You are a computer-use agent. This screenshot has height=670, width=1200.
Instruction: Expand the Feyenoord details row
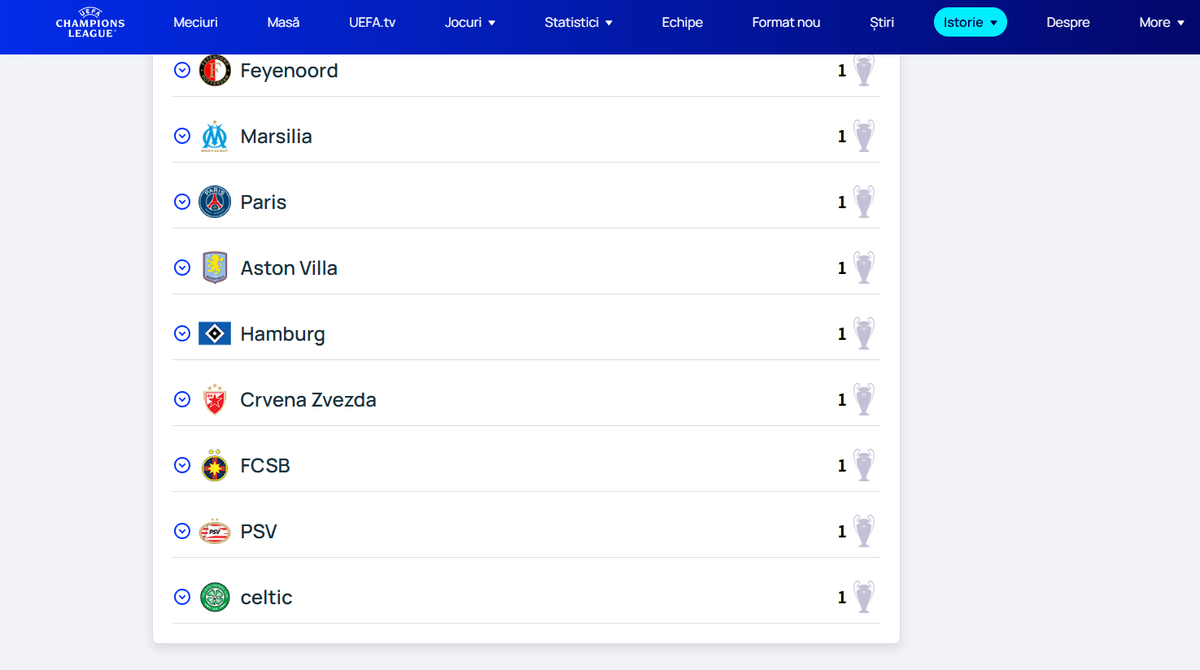coord(182,70)
